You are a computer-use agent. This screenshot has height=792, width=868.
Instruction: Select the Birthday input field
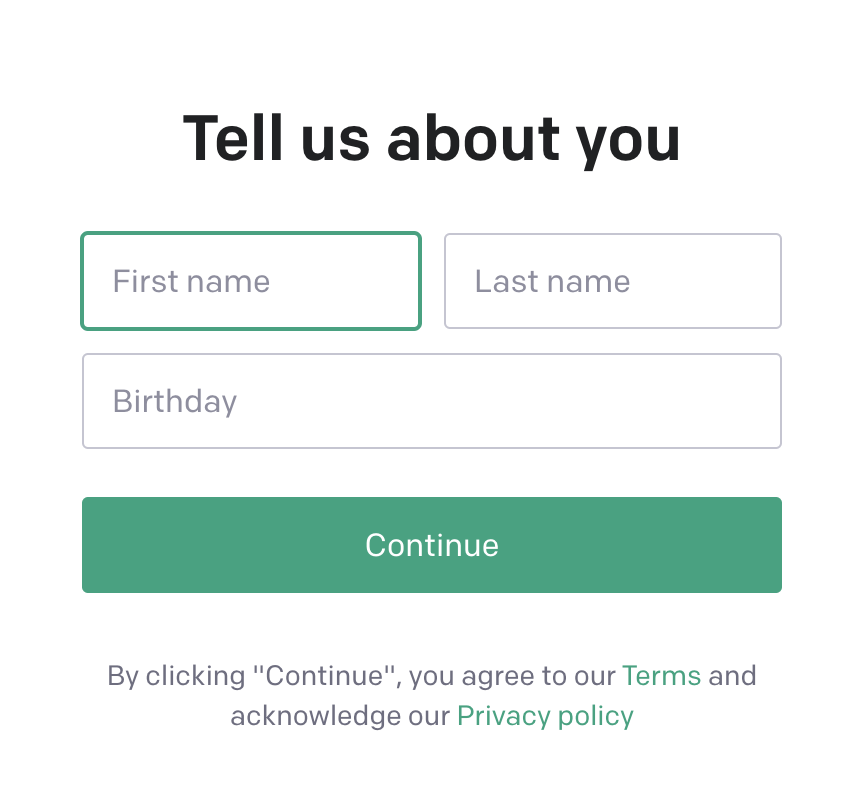click(x=431, y=401)
